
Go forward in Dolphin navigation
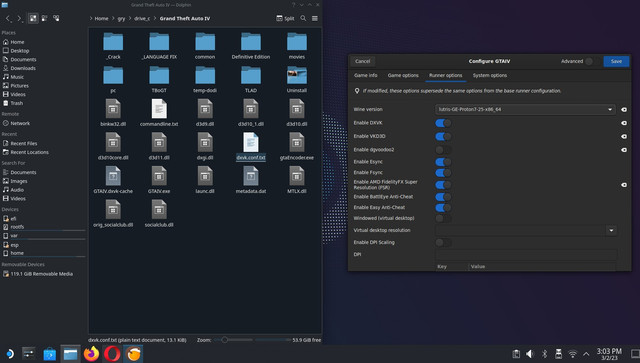(19, 18)
